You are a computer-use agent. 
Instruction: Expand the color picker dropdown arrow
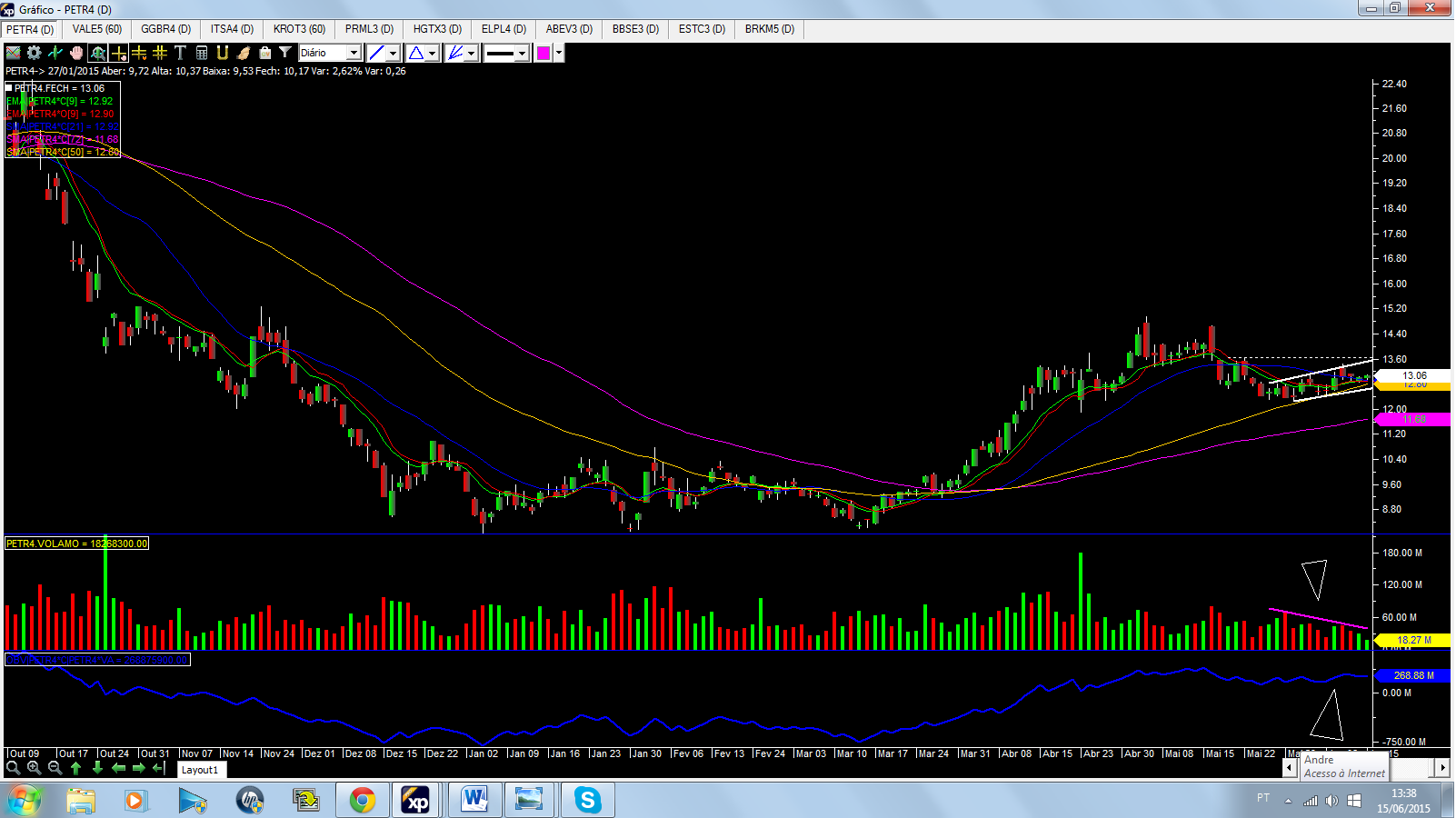[x=559, y=53]
